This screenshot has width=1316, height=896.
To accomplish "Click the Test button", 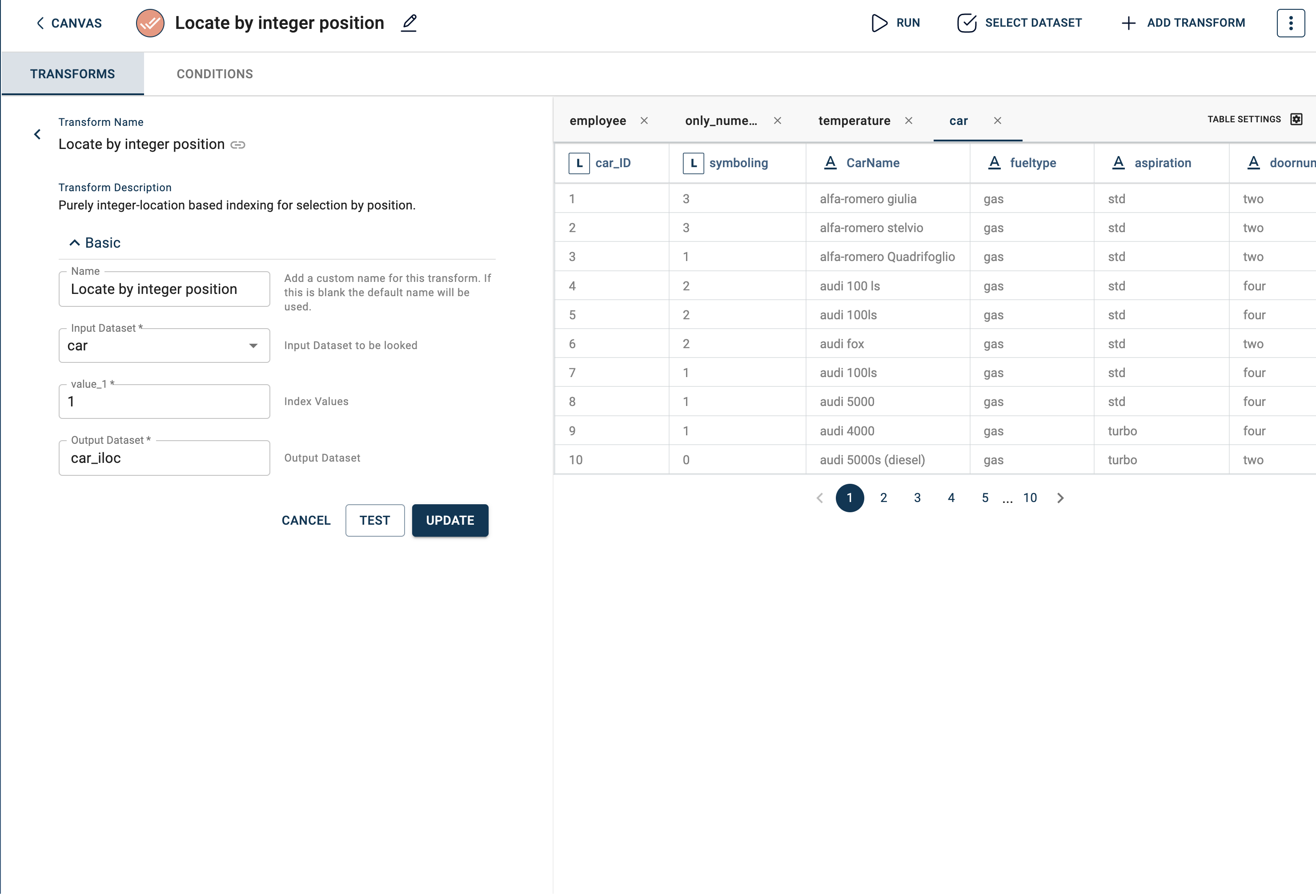I will [x=375, y=521].
